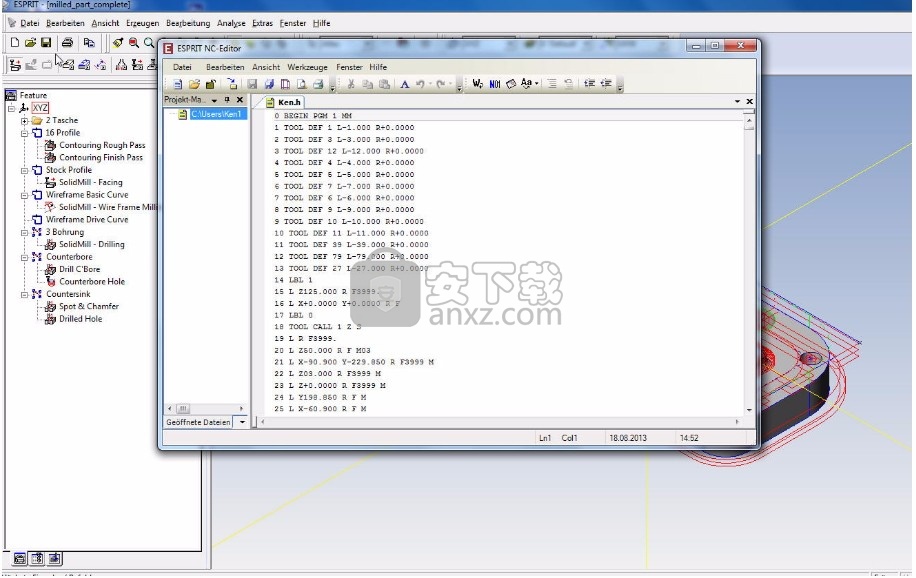Save with floppy icon in ESPRIT main toolbar

tap(46, 42)
